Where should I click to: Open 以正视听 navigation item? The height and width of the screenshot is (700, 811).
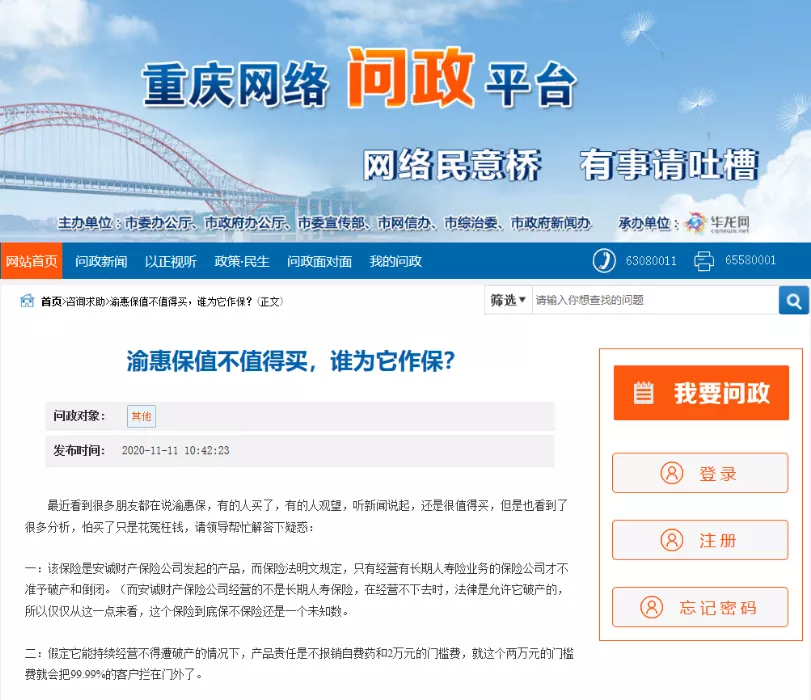[170, 261]
